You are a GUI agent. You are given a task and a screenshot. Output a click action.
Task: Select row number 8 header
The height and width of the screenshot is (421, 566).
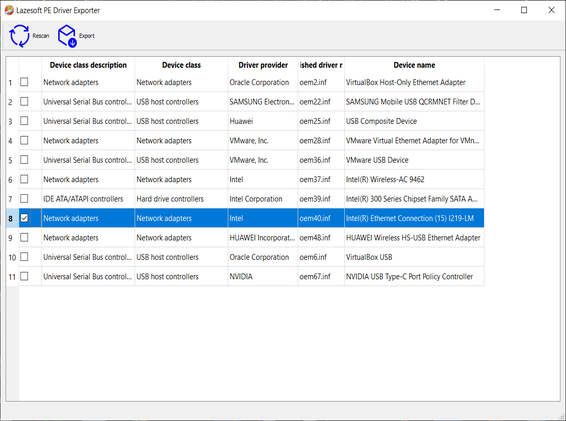pyautogui.click(x=12, y=218)
